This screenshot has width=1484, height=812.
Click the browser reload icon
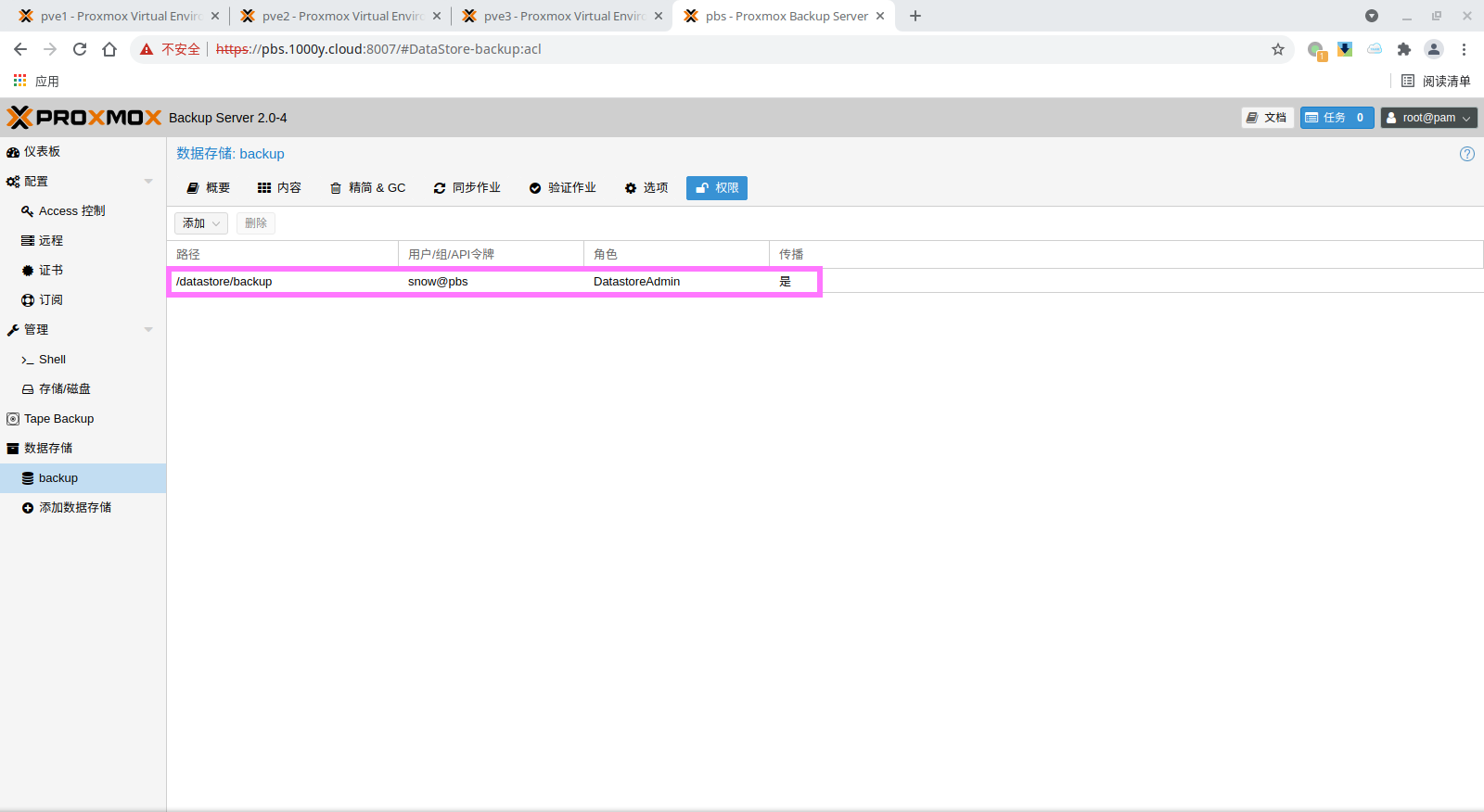[80, 49]
